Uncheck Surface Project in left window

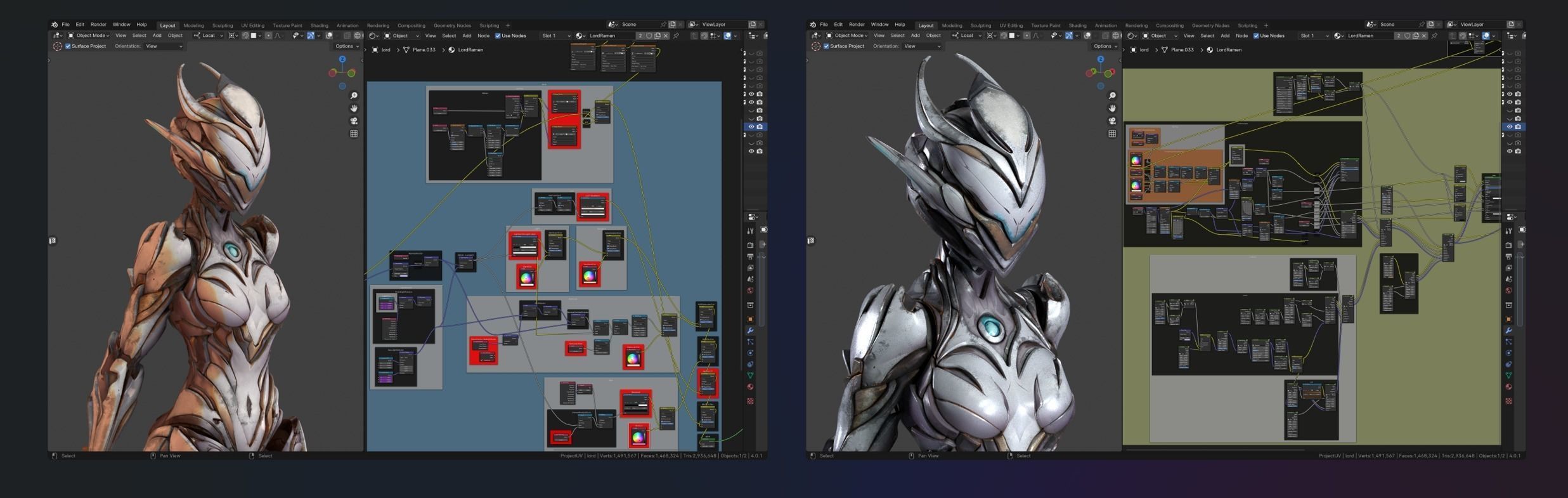point(68,46)
